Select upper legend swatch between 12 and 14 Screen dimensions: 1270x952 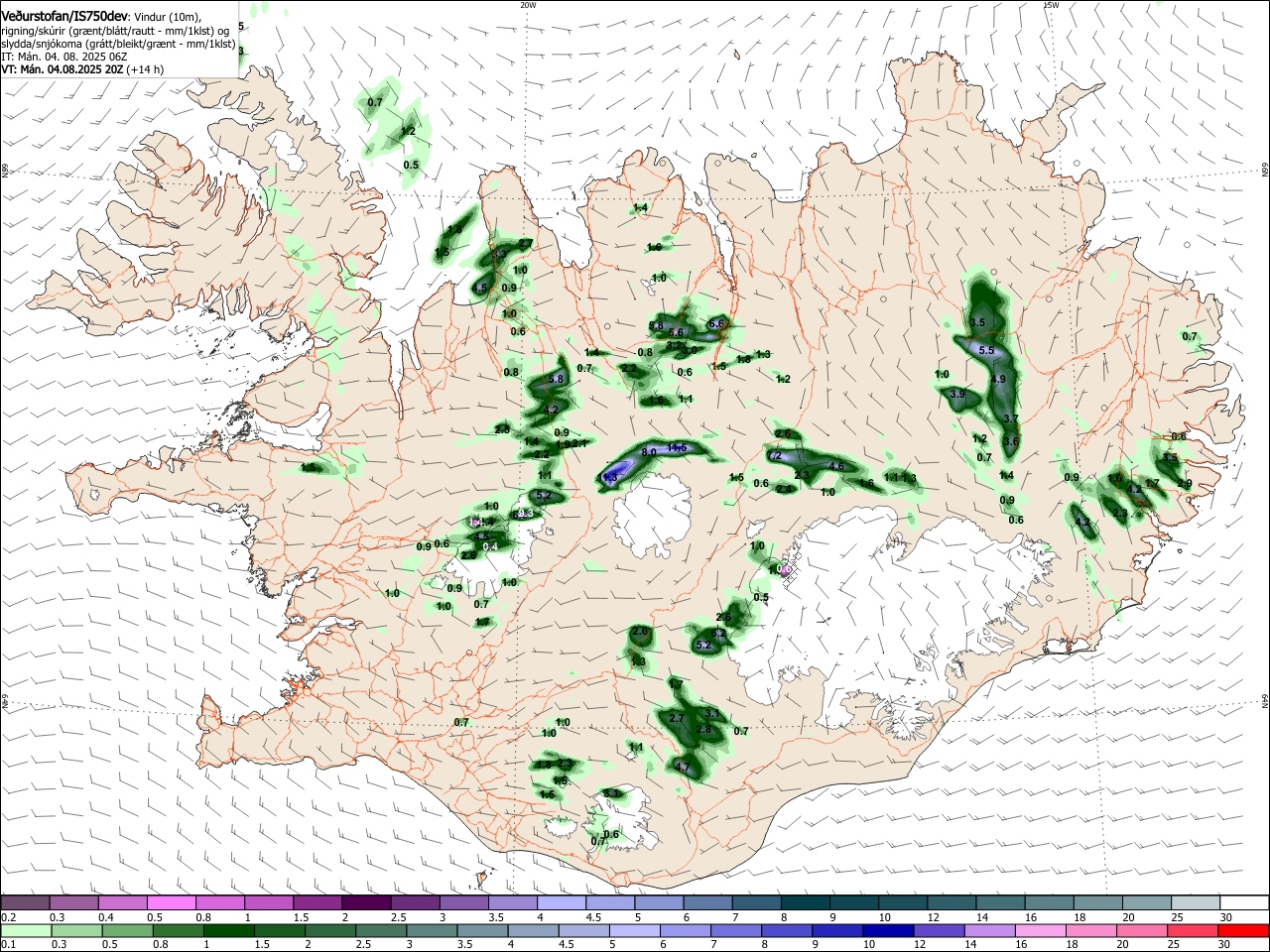point(951,903)
